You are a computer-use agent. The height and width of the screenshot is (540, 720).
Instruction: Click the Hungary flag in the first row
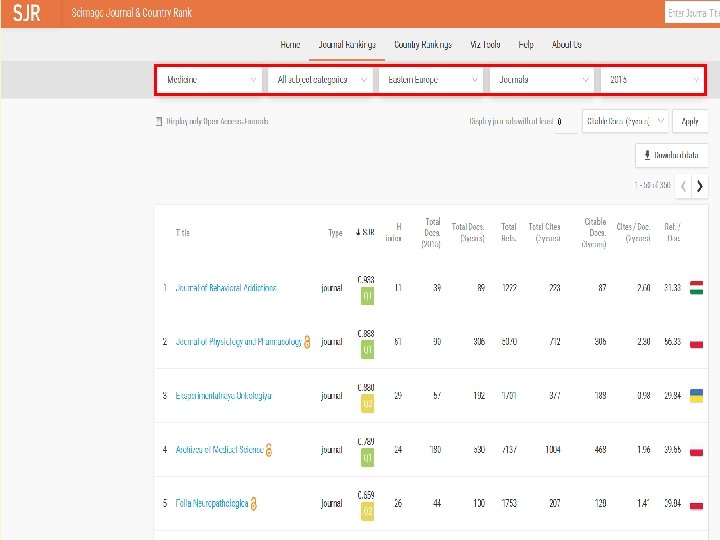tap(697, 288)
